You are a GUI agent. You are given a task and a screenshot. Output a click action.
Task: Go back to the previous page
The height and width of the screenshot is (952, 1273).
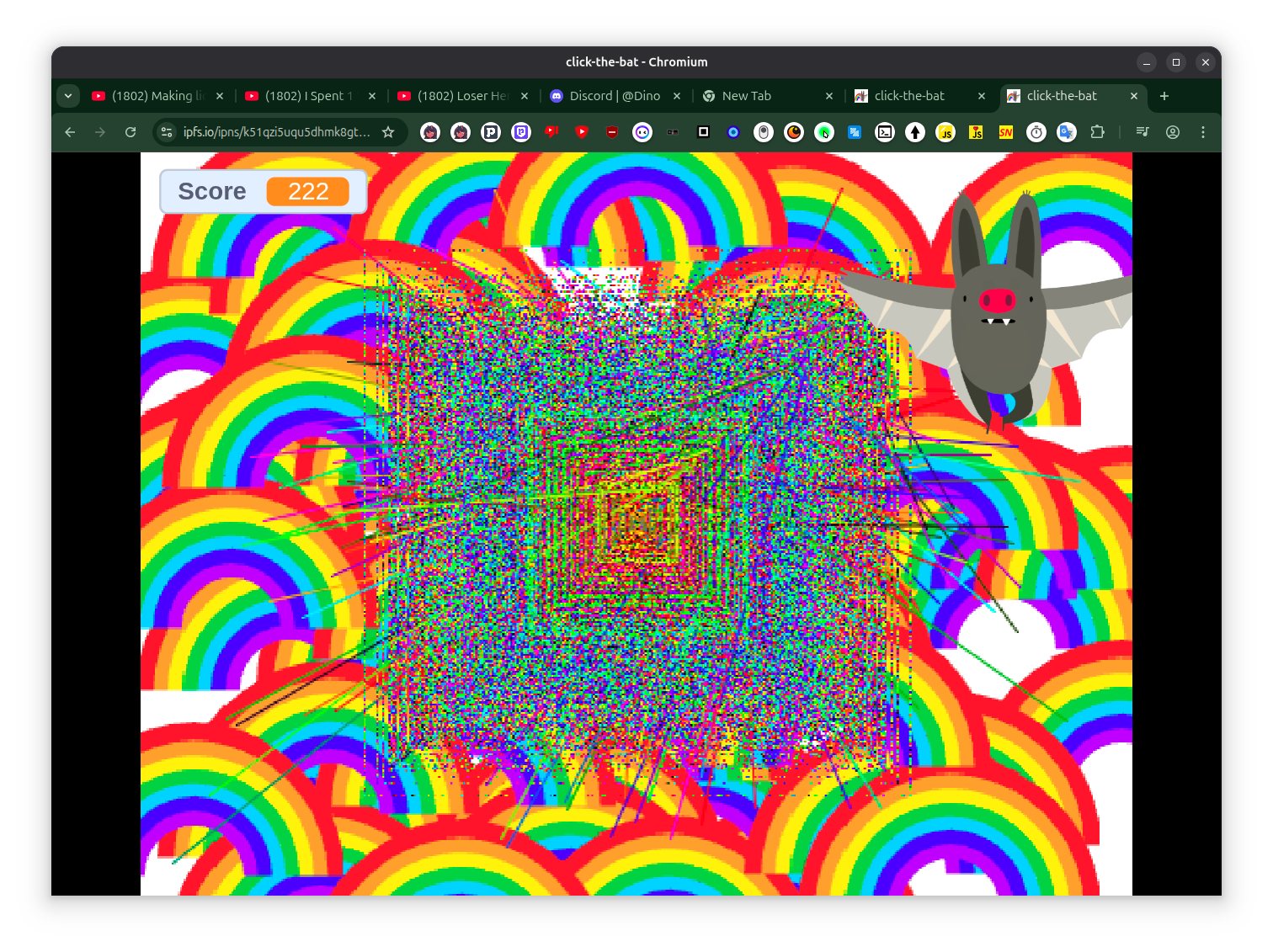pyautogui.click(x=70, y=132)
